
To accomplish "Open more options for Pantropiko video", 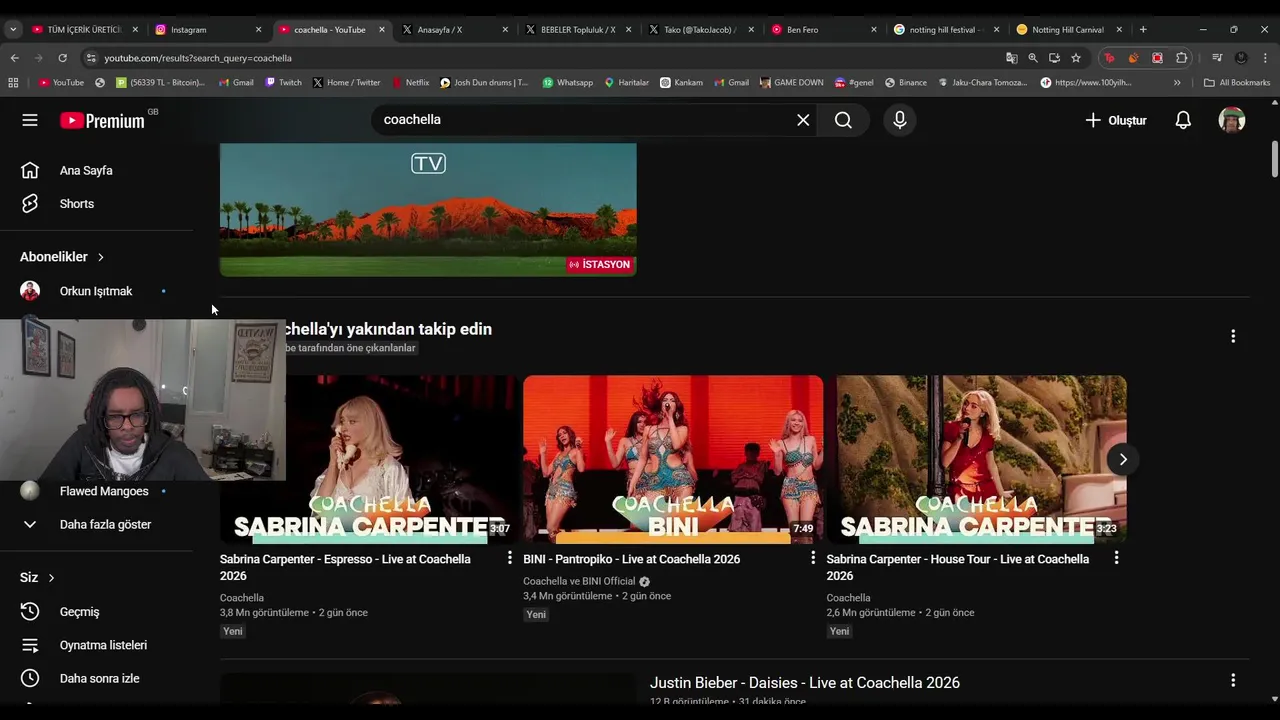I will pyautogui.click(x=813, y=558).
